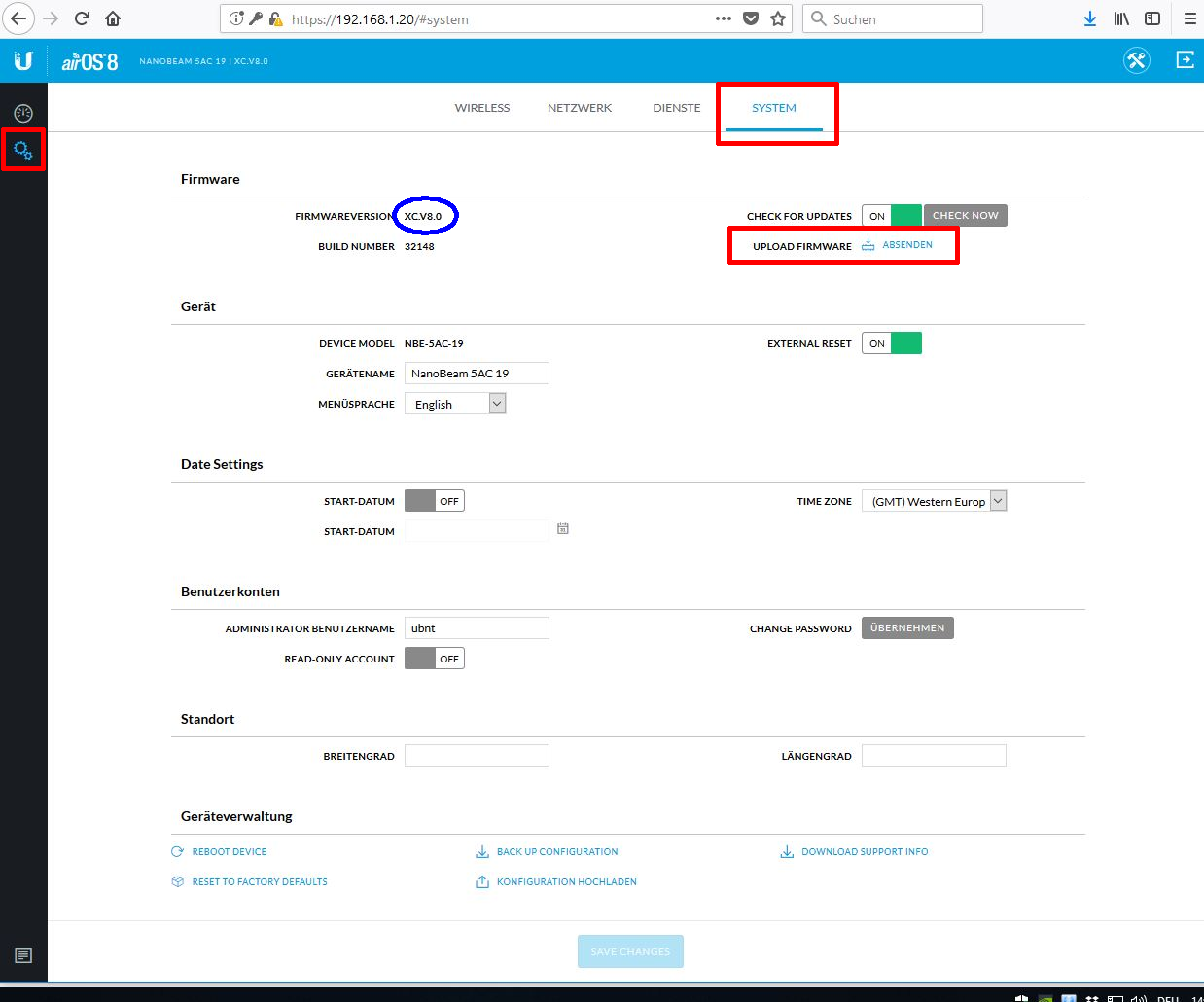Click the browser forward arrow
Screen dimensions: 1204x1002
(x=51, y=18)
